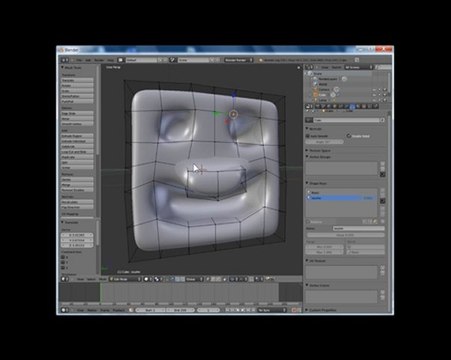Open the Render menu
Viewport: 451px width, 360px height.
99,60
